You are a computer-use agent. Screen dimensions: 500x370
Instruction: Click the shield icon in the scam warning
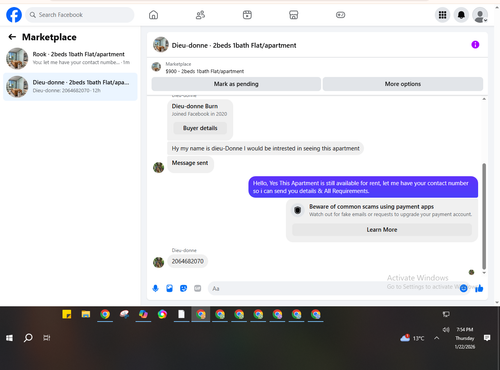[x=298, y=210]
